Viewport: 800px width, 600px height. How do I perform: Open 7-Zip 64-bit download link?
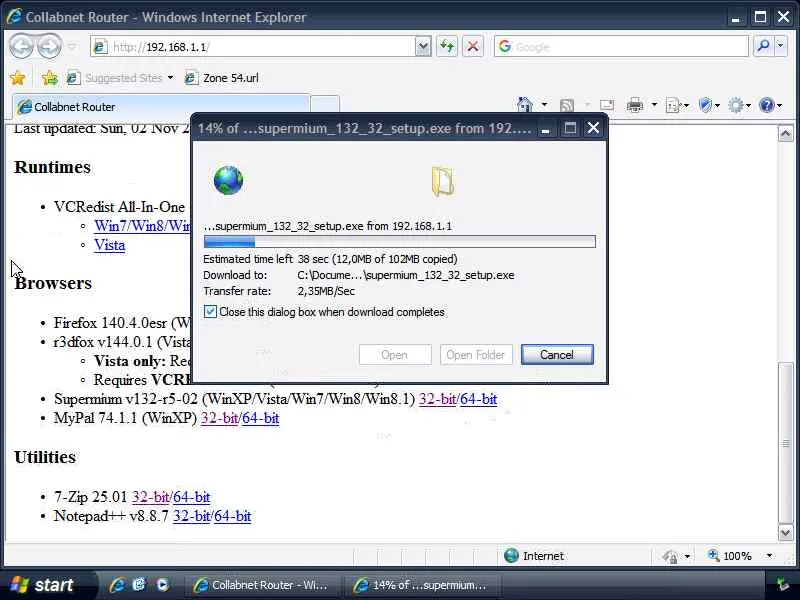coord(192,497)
